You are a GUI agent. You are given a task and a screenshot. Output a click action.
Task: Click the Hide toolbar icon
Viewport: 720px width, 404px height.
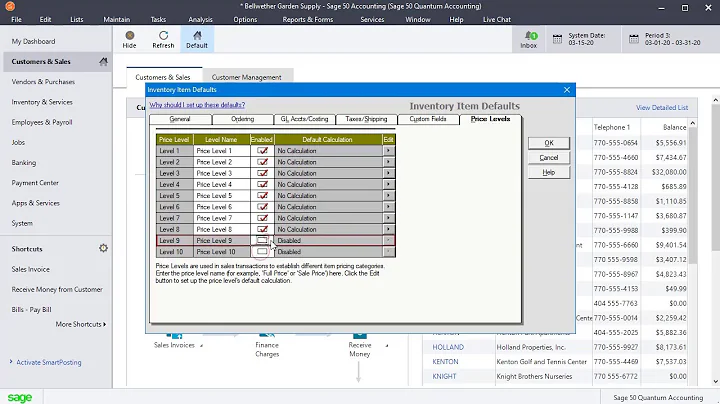pyautogui.click(x=129, y=35)
